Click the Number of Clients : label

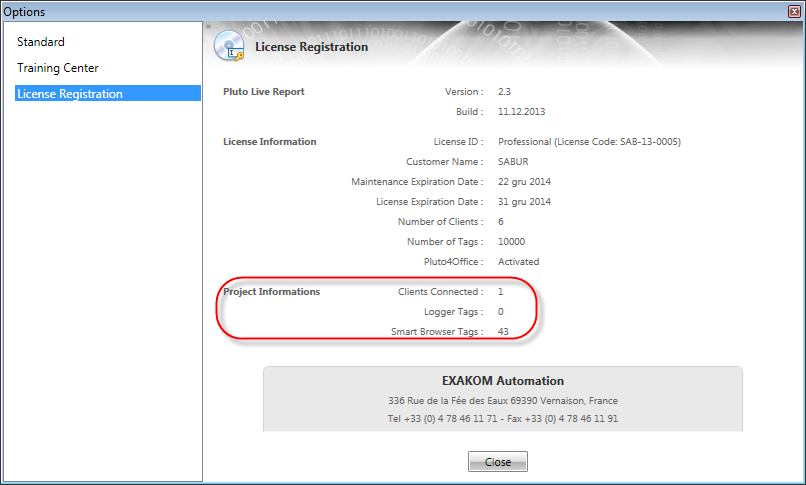(441, 222)
